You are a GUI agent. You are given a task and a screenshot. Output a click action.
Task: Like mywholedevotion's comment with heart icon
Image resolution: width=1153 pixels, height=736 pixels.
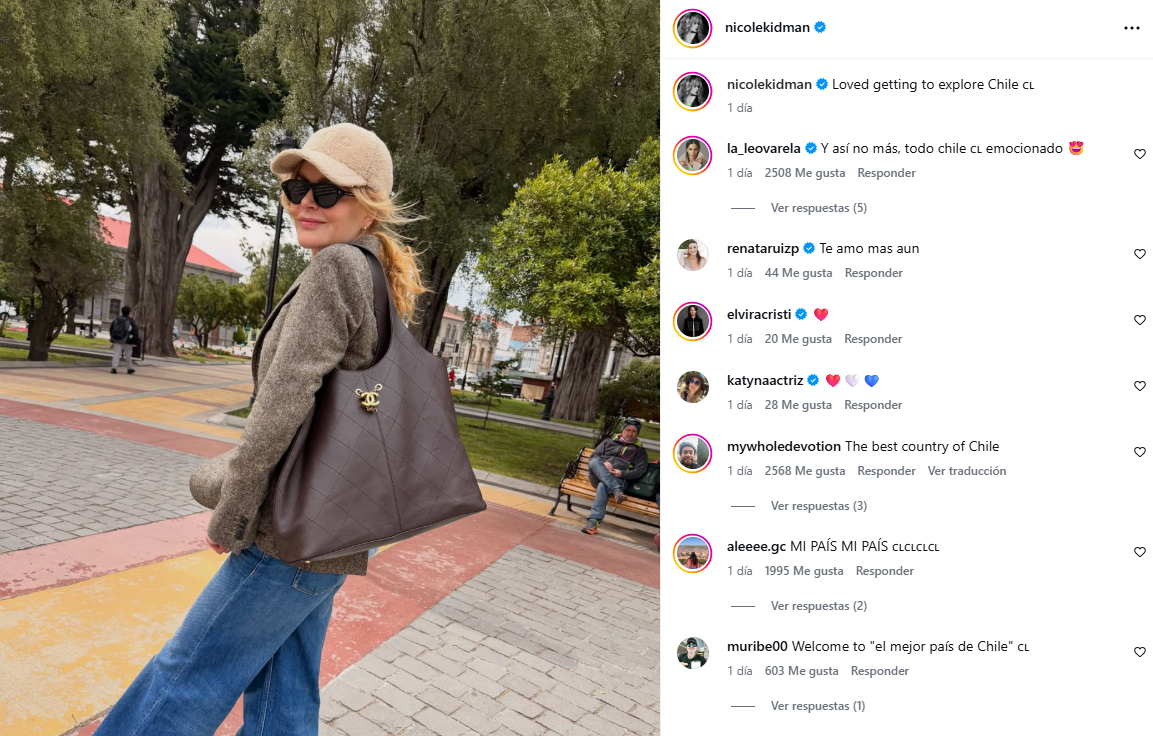(1140, 451)
